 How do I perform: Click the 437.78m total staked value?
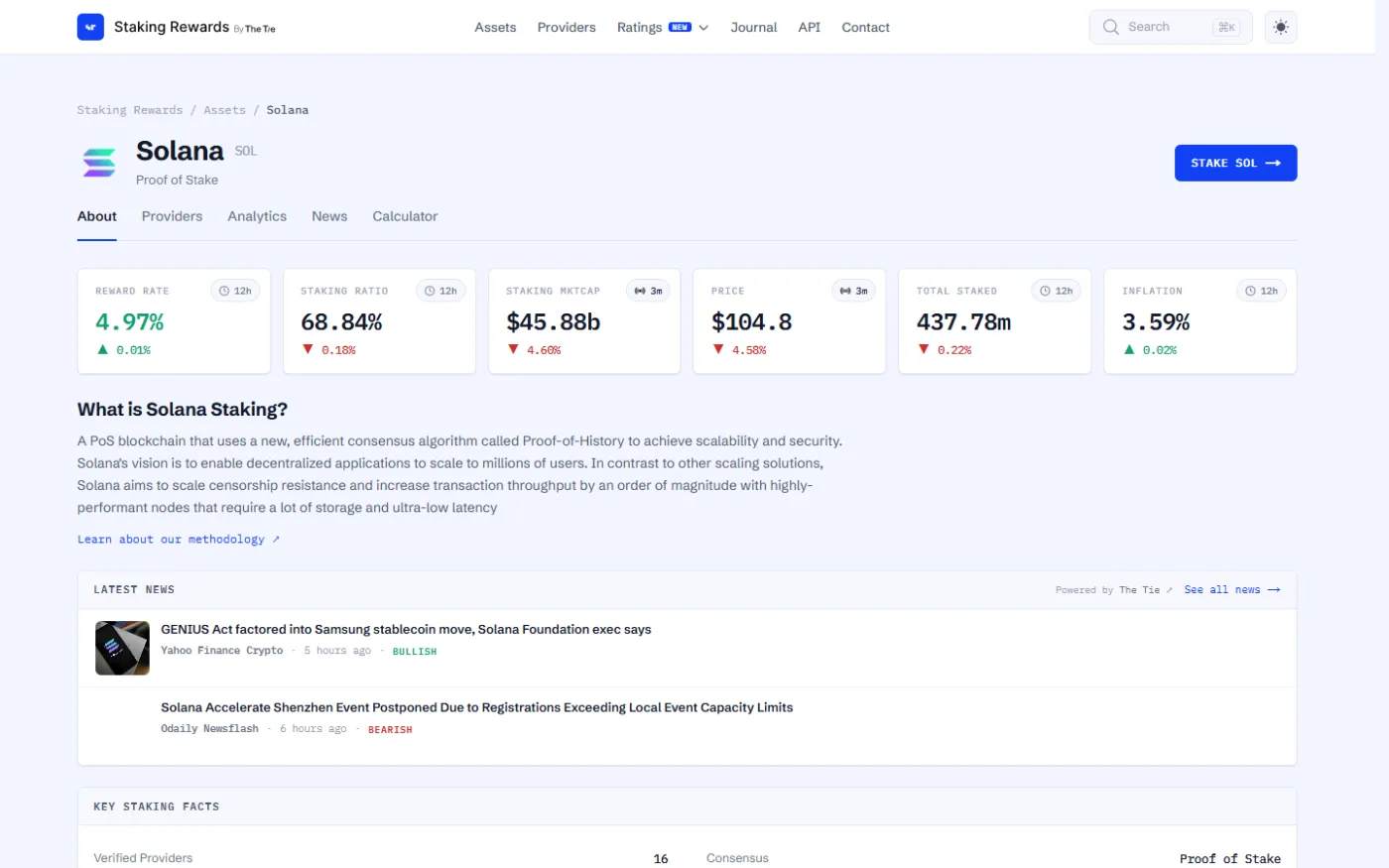click(963, 322)
